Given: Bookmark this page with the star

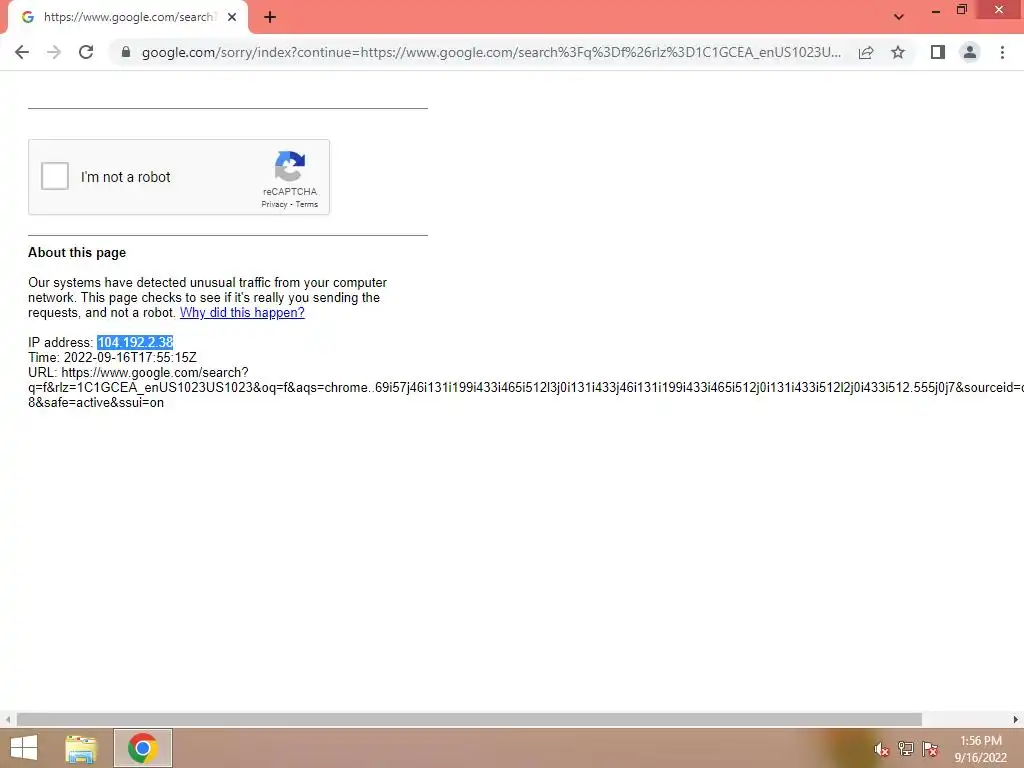Looking at the screenshot, I should (898, 52).
